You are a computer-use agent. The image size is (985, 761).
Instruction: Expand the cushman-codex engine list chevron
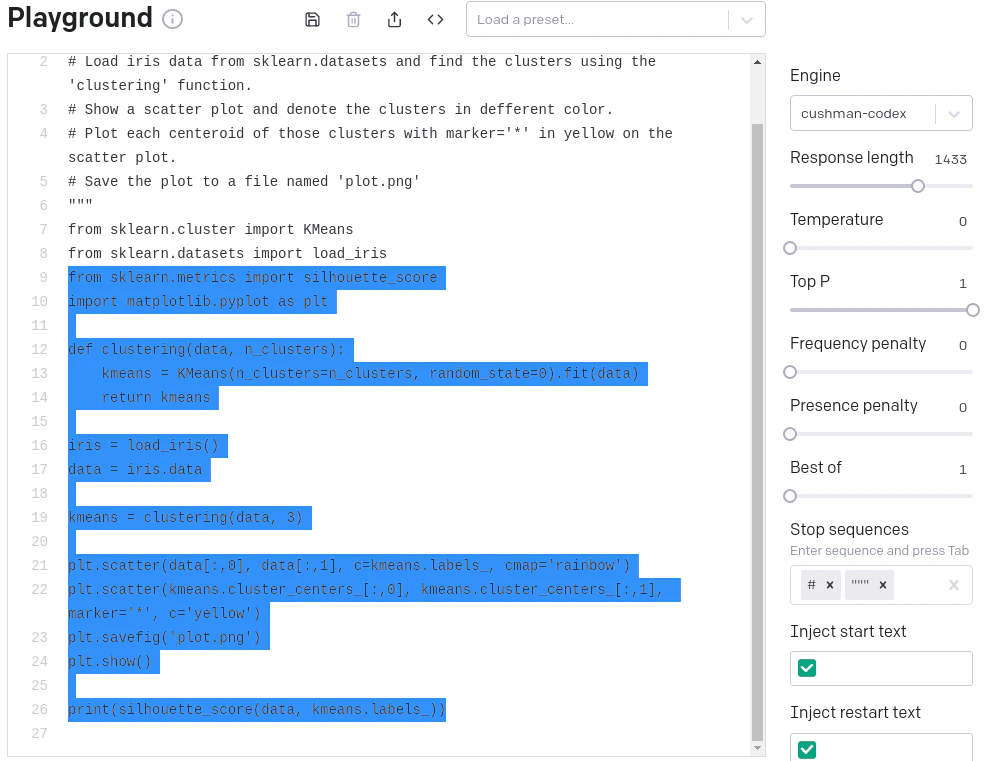click(x=954, y=113)
